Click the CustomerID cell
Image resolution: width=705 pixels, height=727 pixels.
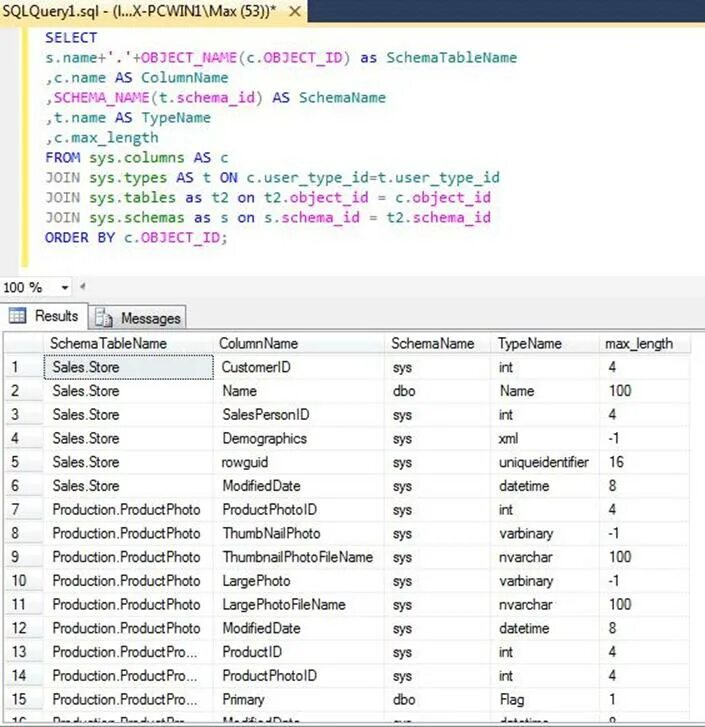coord(299,367)
